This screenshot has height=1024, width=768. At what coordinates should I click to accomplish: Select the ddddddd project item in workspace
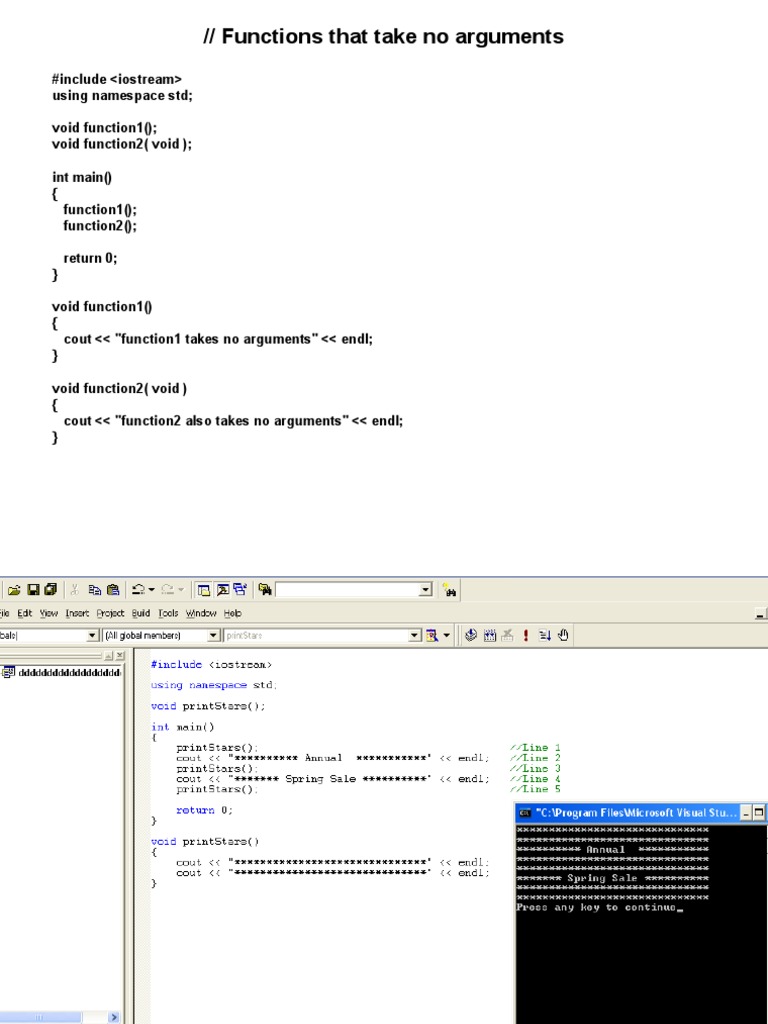click(64, 673)
